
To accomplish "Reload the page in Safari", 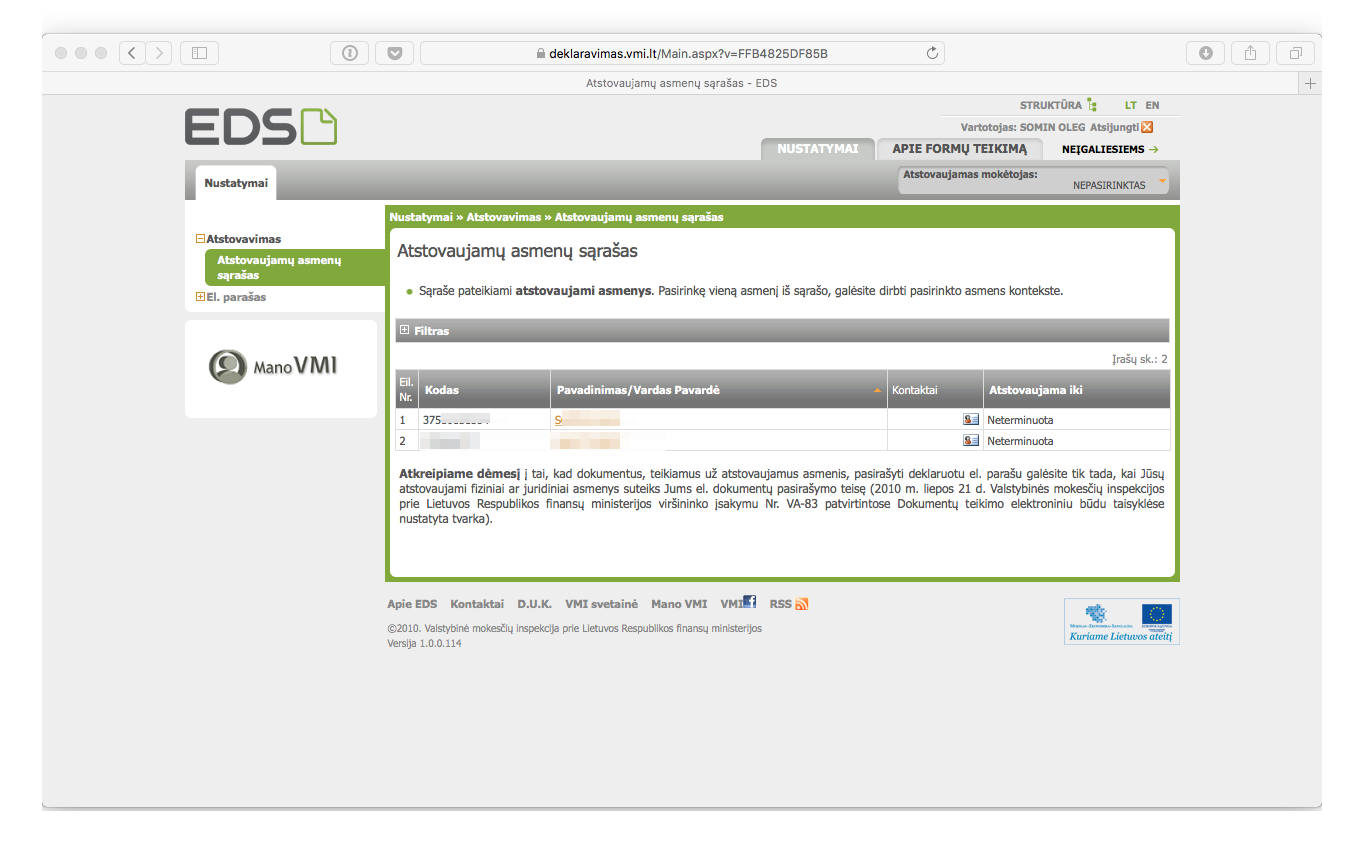I will 932,53.
